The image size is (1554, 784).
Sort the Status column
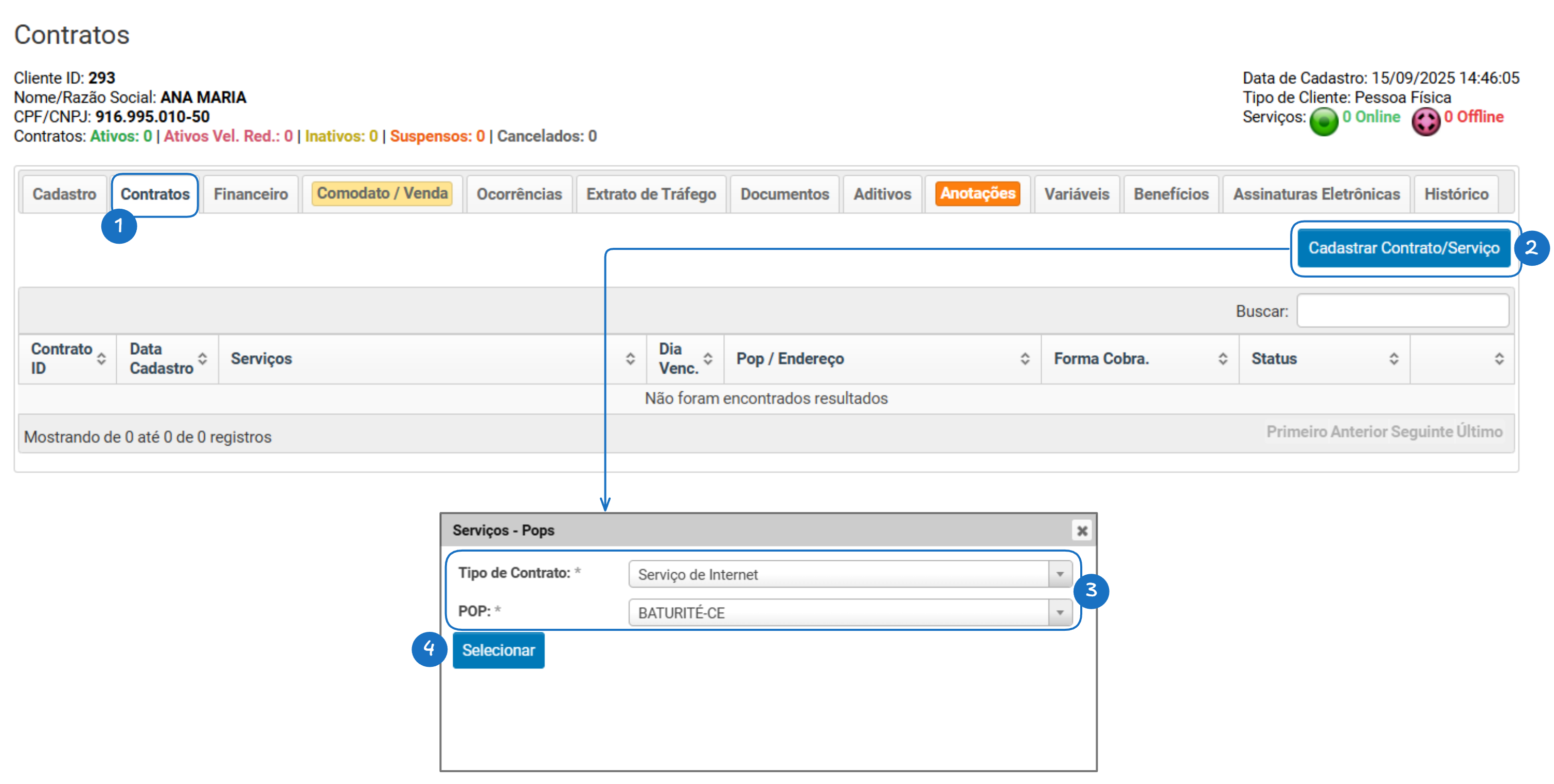pos(1394,359)
